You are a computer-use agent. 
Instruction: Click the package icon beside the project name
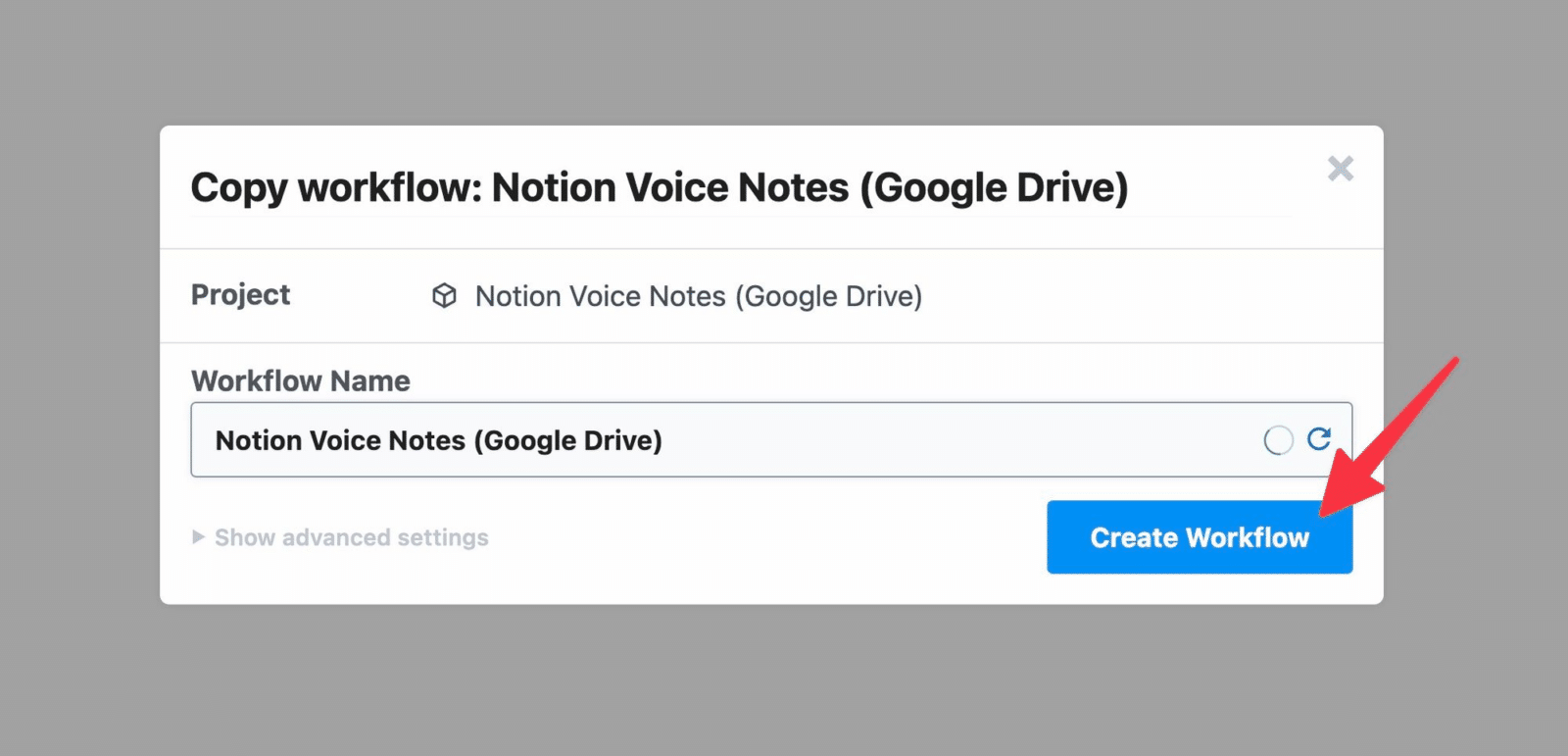click(x=445, y=295)
